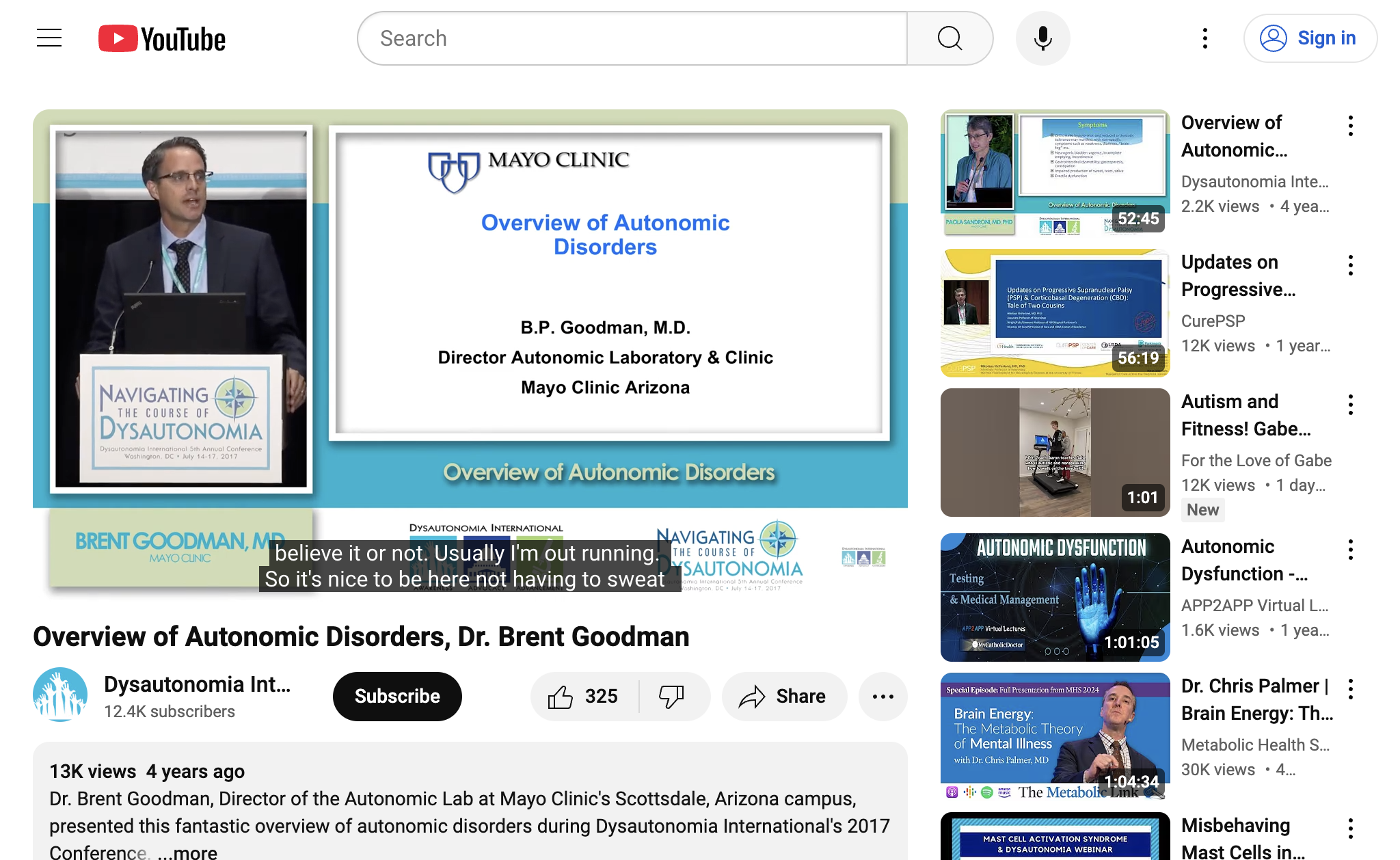Open options for Dr. Chris Palmer video
Image resolution: width=1400 pixels, height=860 pixels.
pos(1350,689)
